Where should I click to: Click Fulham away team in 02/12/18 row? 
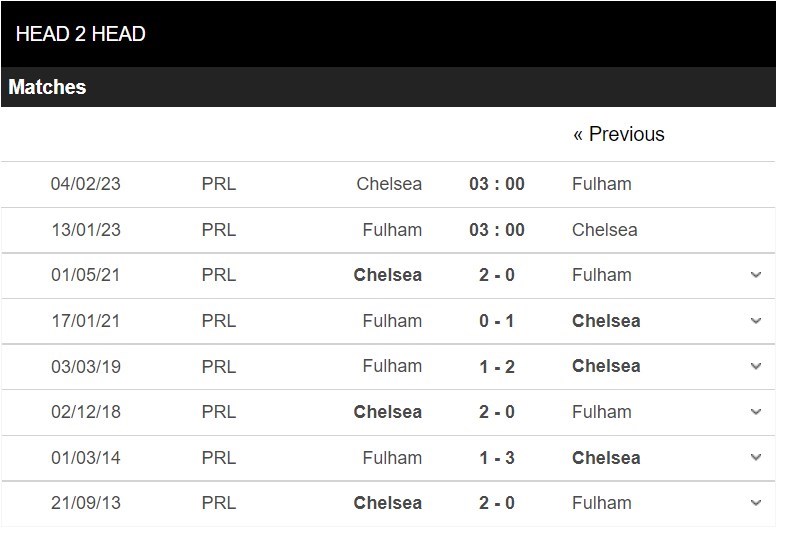[x=602, y=412]
